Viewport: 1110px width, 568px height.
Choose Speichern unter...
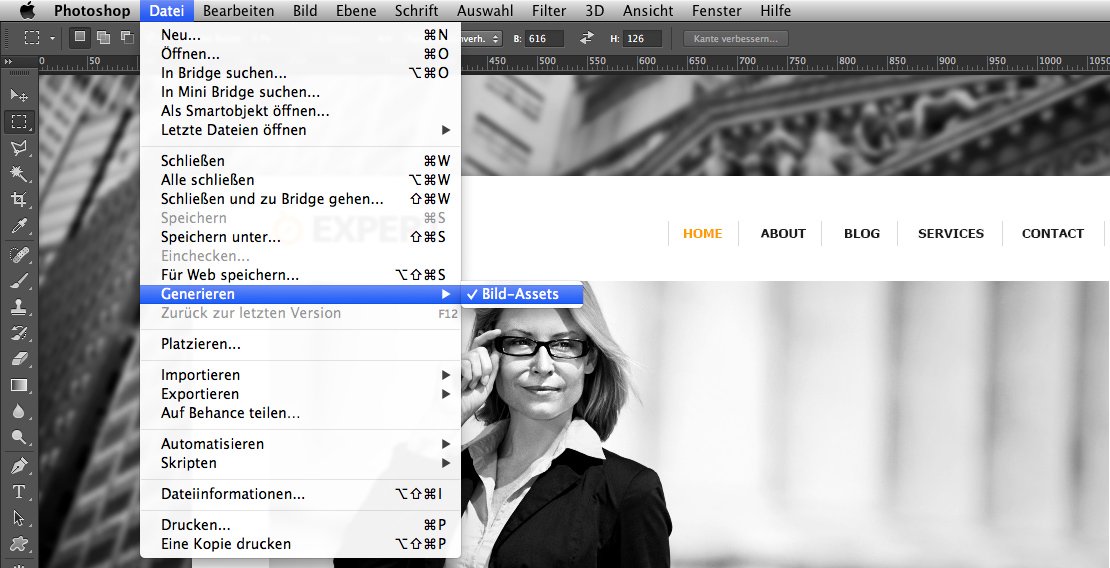[300, 237]
